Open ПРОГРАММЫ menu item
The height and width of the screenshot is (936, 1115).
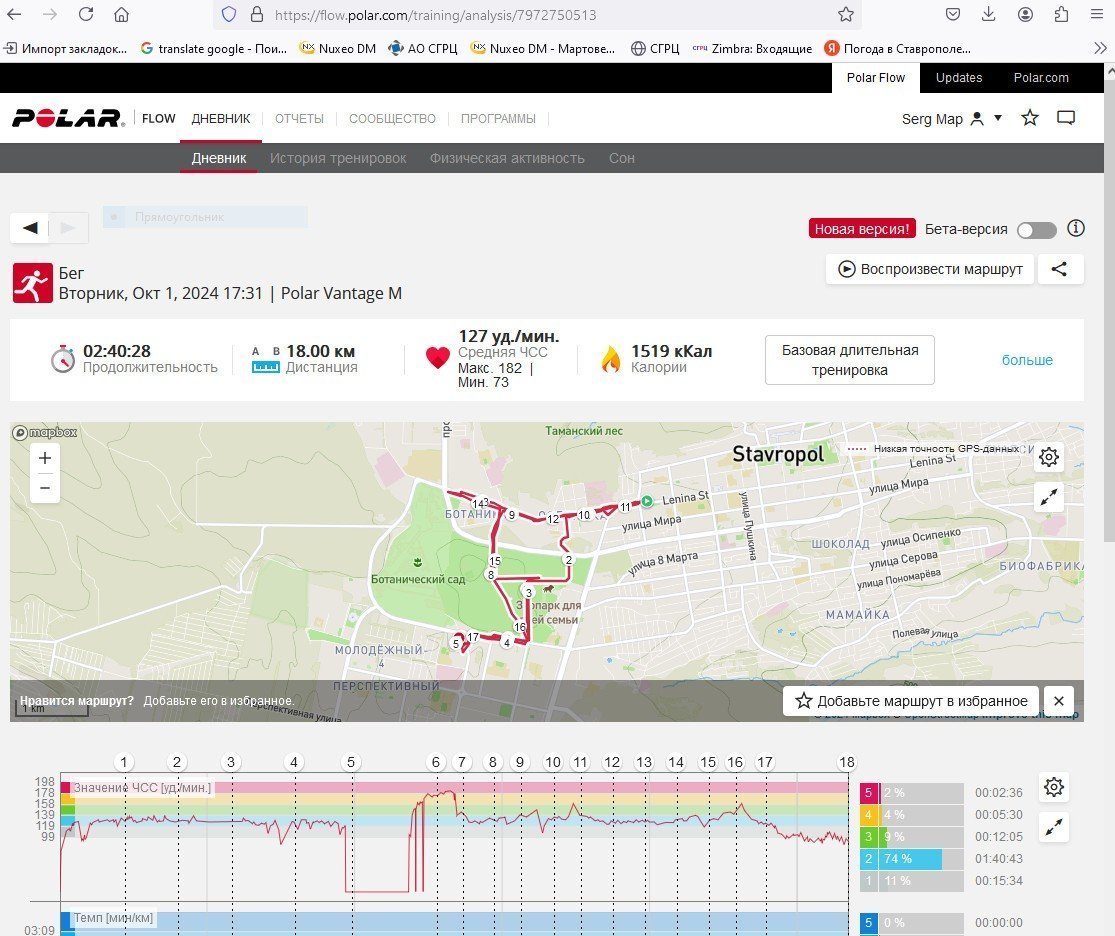click(x=498, y=119)
